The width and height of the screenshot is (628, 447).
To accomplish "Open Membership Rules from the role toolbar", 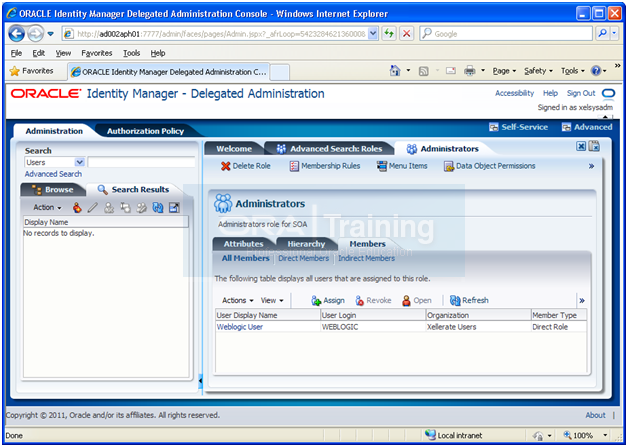I will pyautogui.click(x=325, y=166).
